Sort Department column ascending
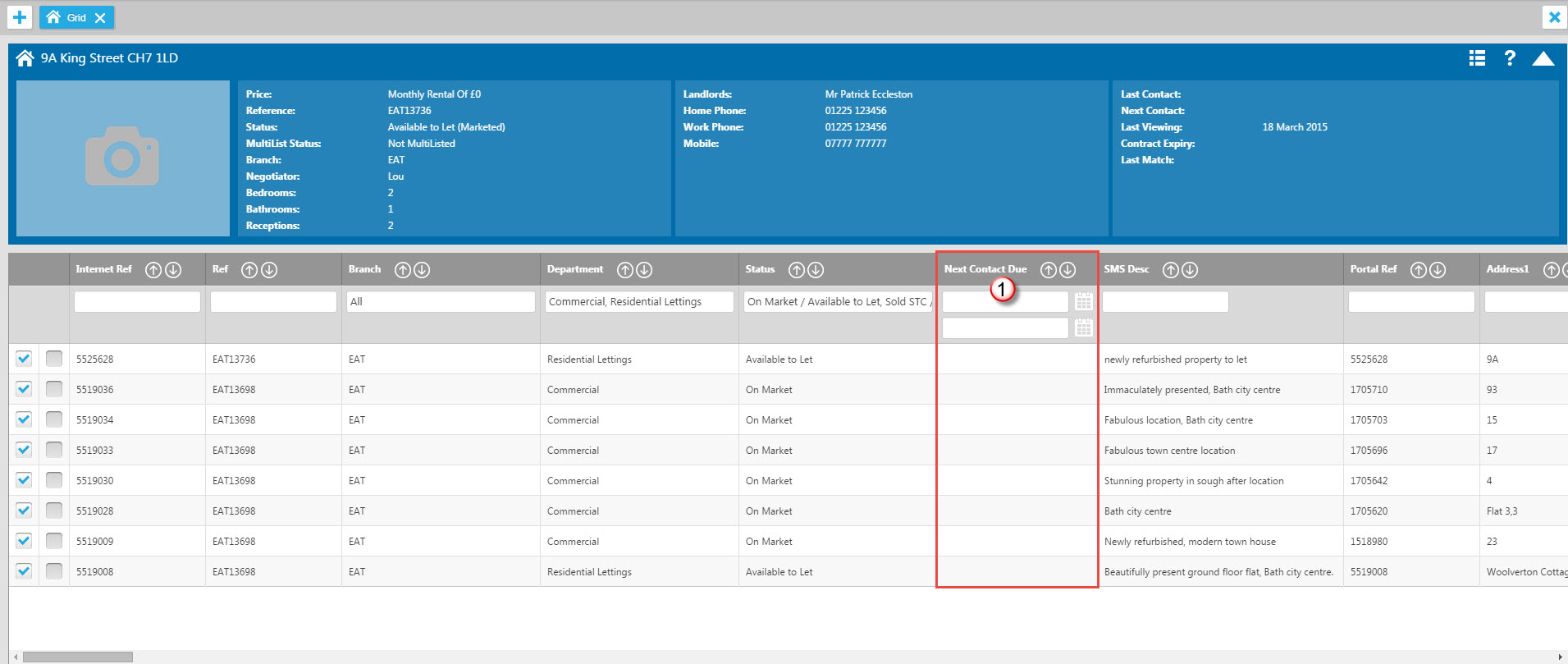Screen dimensions: 1568x664 tap(625, 270)
